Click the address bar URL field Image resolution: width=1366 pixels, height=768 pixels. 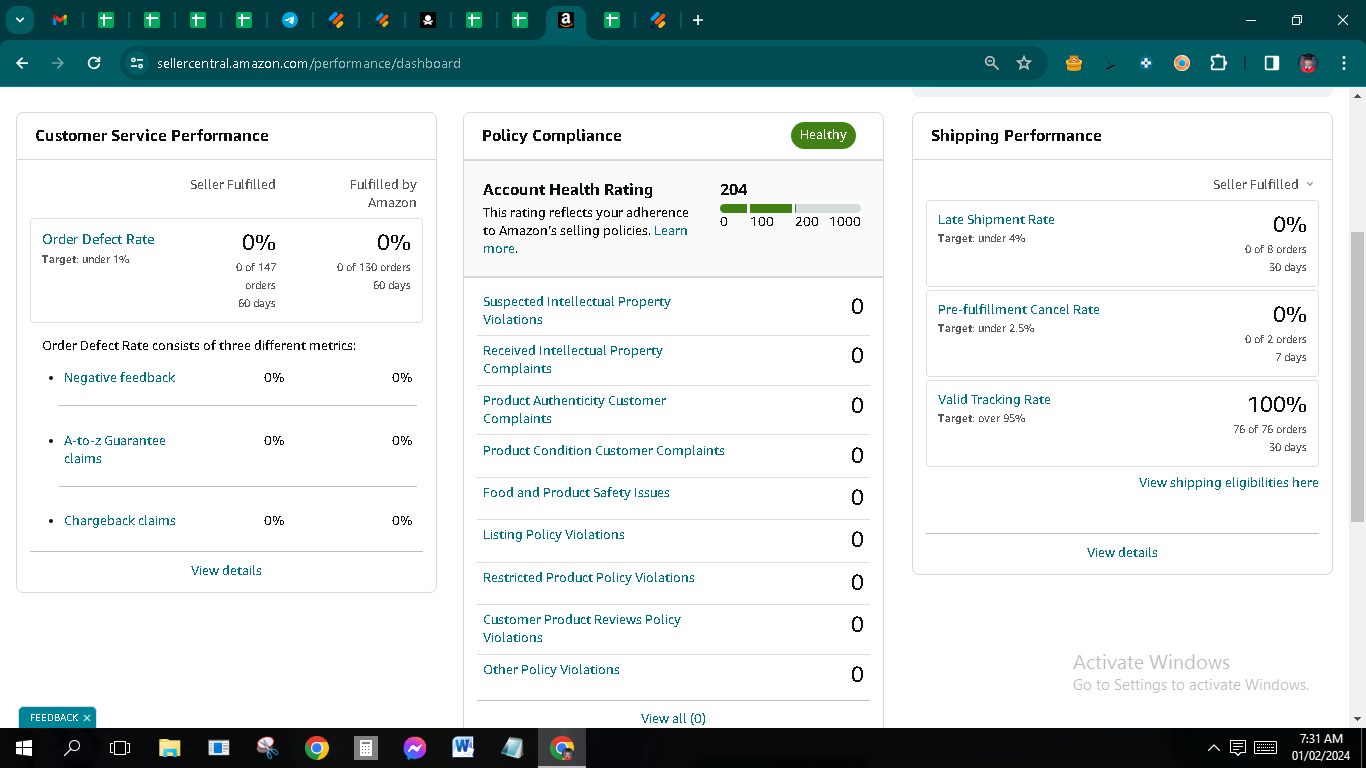tap(560, 63)
